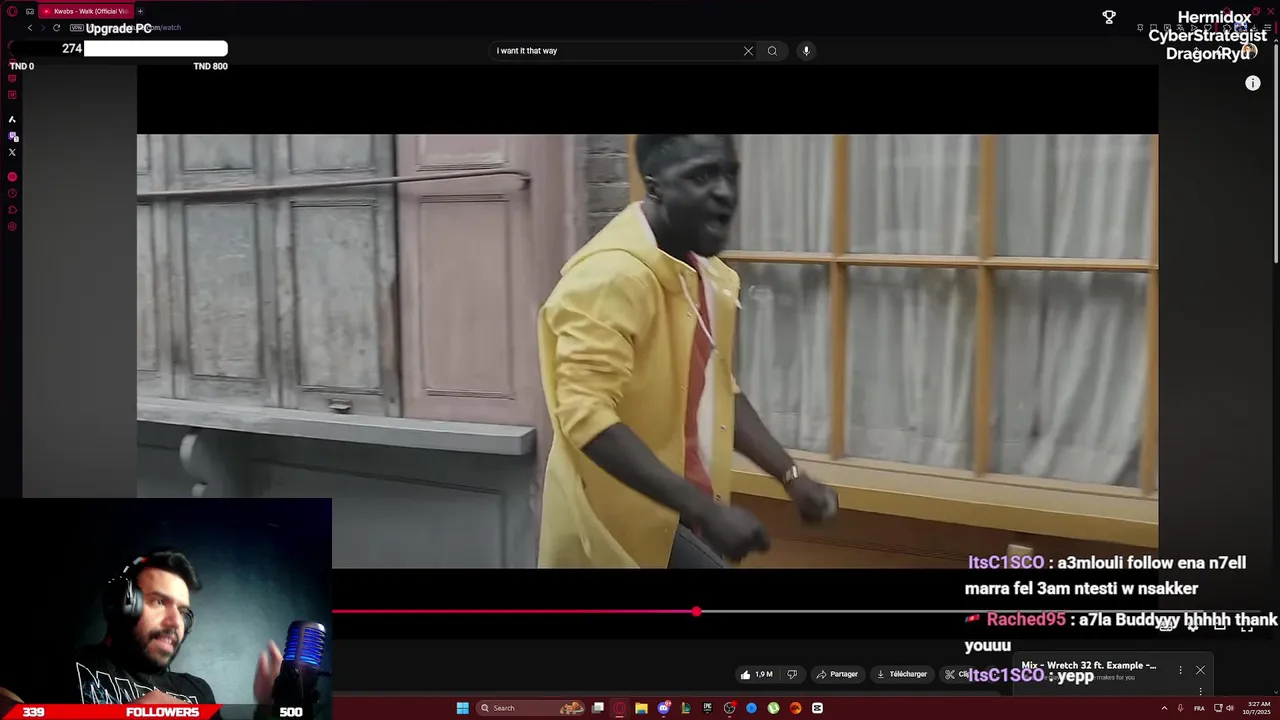Select the Kwabs - Walk browser tab

86,11
